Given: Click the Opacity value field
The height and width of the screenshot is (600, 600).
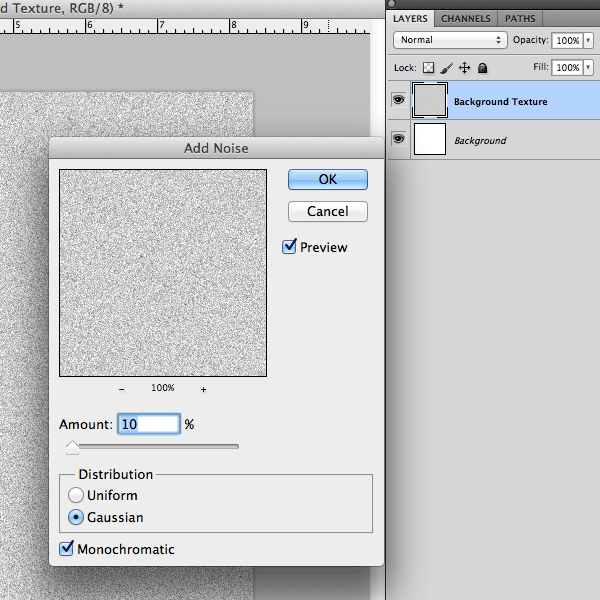Looking at the screenshot, I should coord(568,40).
